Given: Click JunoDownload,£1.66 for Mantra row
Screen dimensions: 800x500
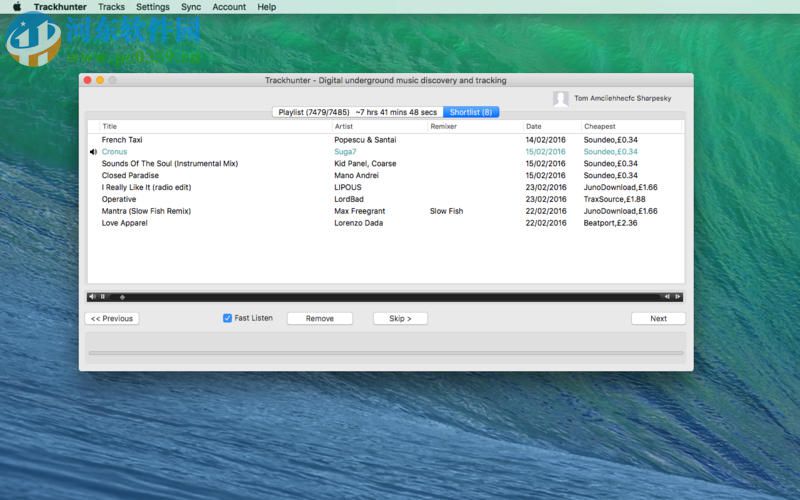Looking at the screenshot, I should click(x=620, y=211).
